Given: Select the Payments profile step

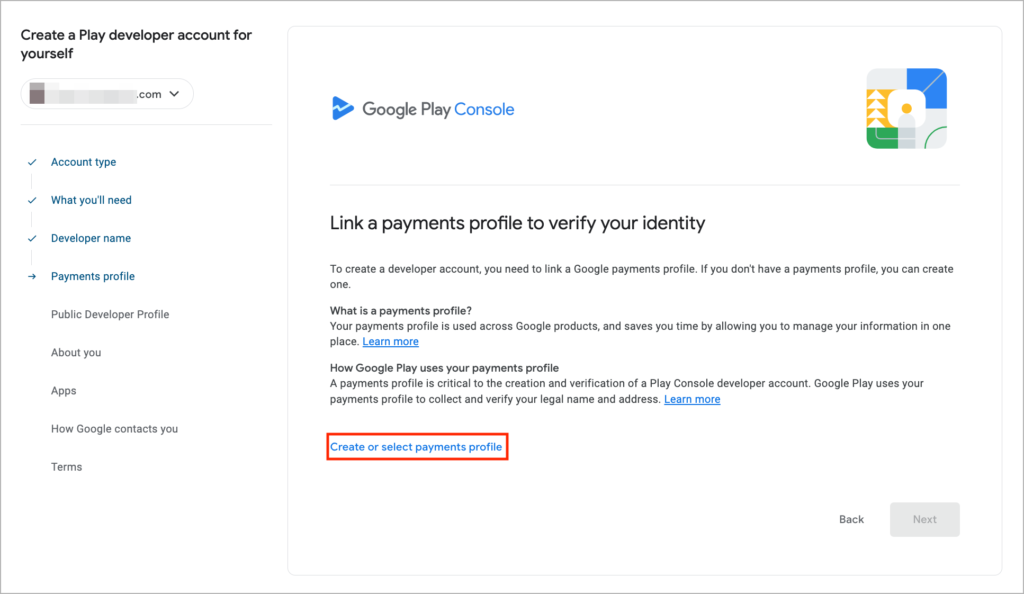Looking at the screenshot, I should [x=93, y=276].
